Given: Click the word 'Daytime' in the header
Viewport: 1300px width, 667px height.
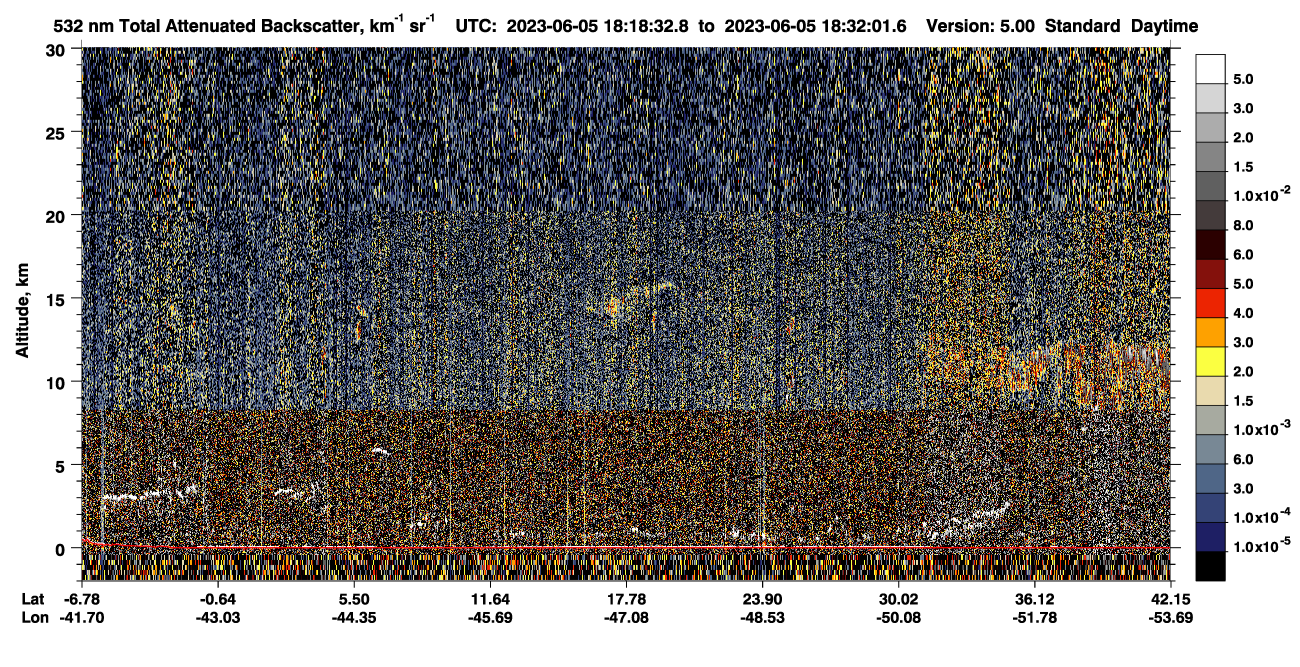Looking at the screenshot, I should [x=1164, y=26].
